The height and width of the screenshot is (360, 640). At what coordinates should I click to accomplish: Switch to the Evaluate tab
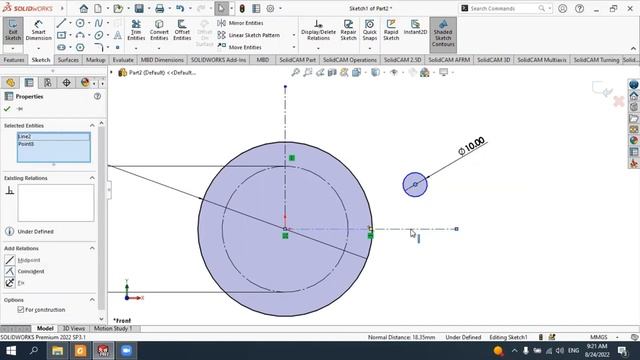click(x=123, y=60)
